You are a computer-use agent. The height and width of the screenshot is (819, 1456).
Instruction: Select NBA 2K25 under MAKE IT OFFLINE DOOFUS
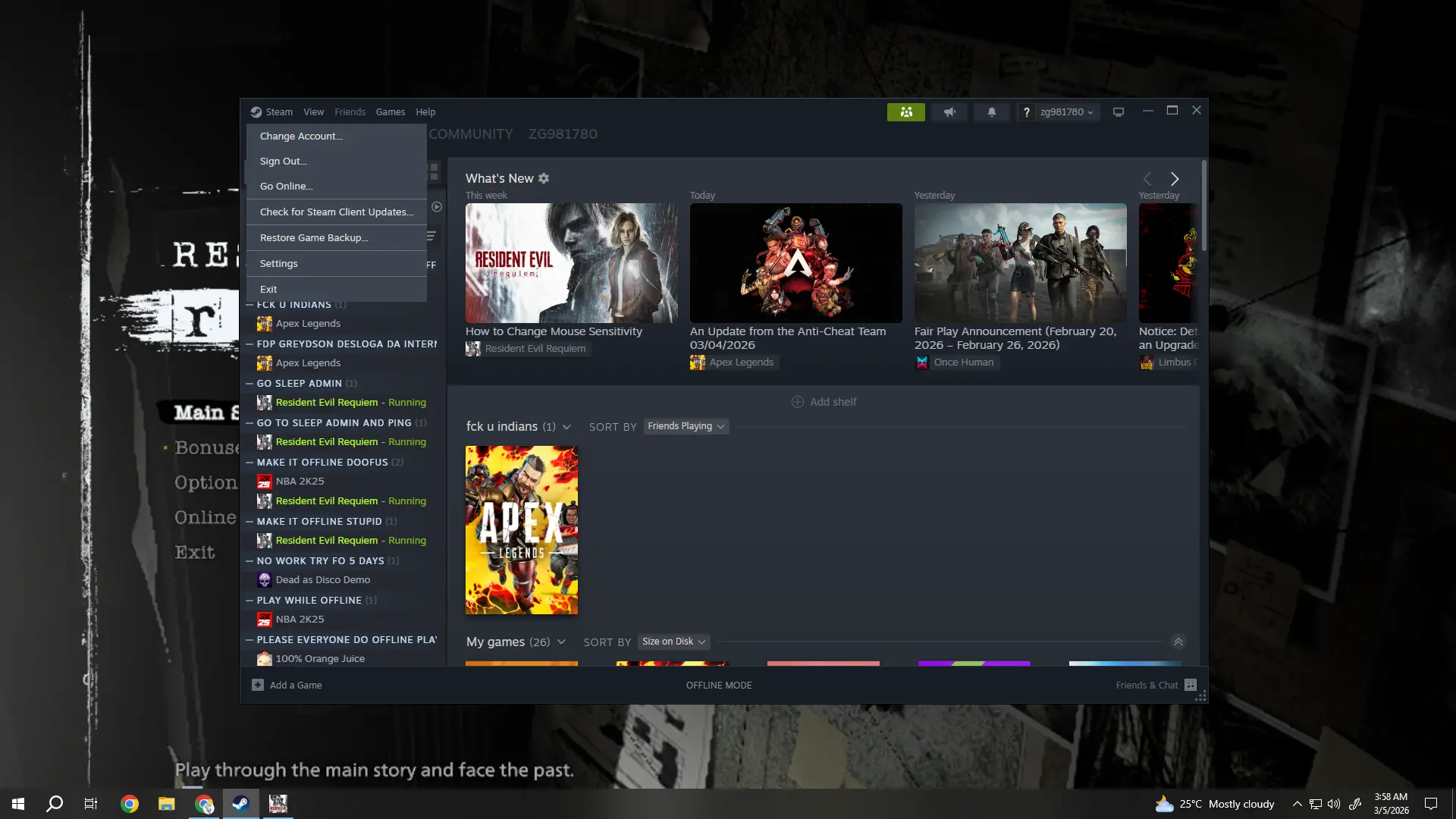pyautogui.click(x=300, y=482)
